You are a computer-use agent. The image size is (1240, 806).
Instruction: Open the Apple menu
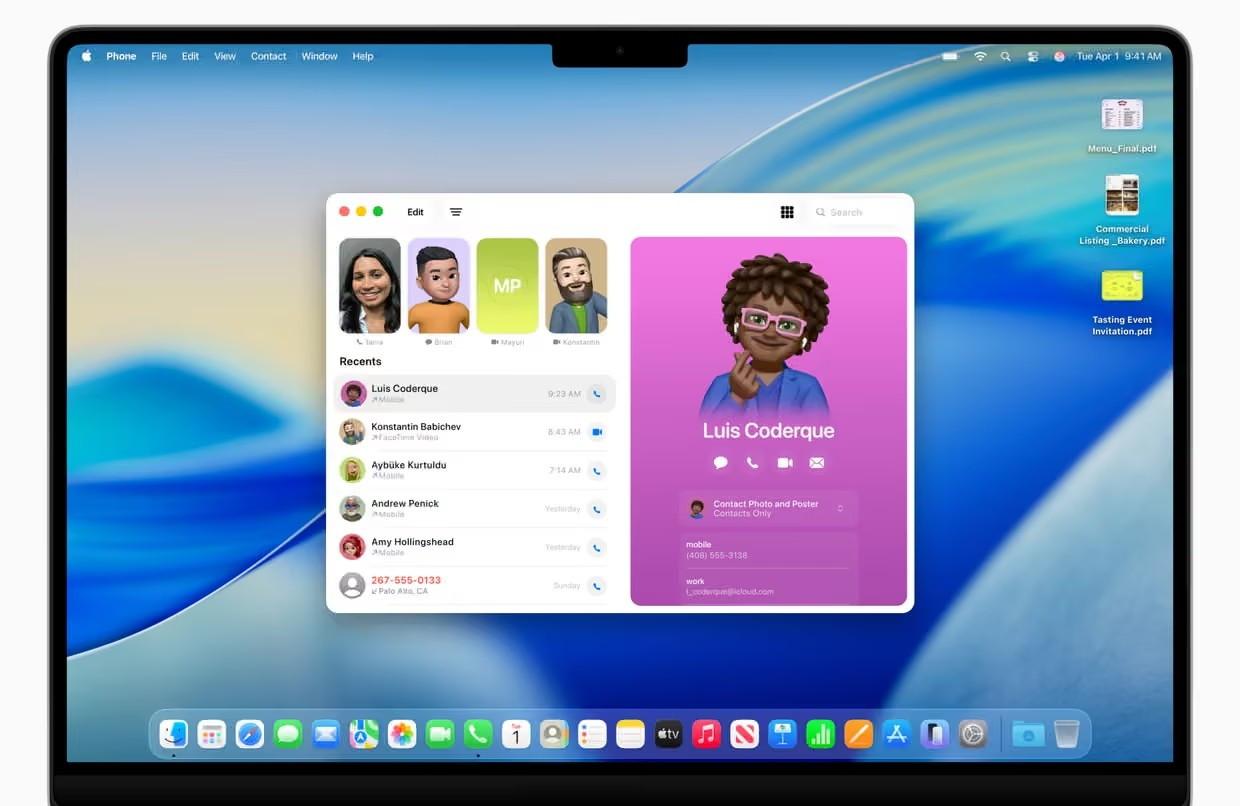pyautogui.click(x=86, y=56)
